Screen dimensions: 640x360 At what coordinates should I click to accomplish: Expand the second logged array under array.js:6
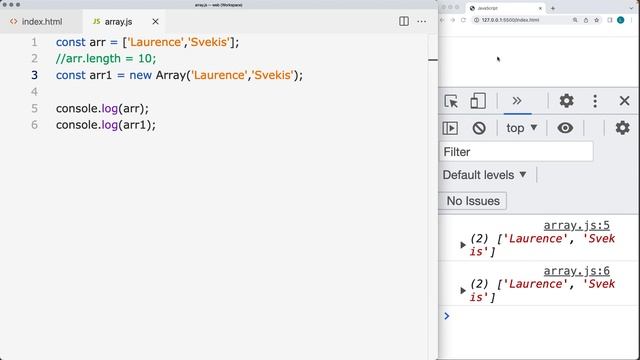point(462,291)
